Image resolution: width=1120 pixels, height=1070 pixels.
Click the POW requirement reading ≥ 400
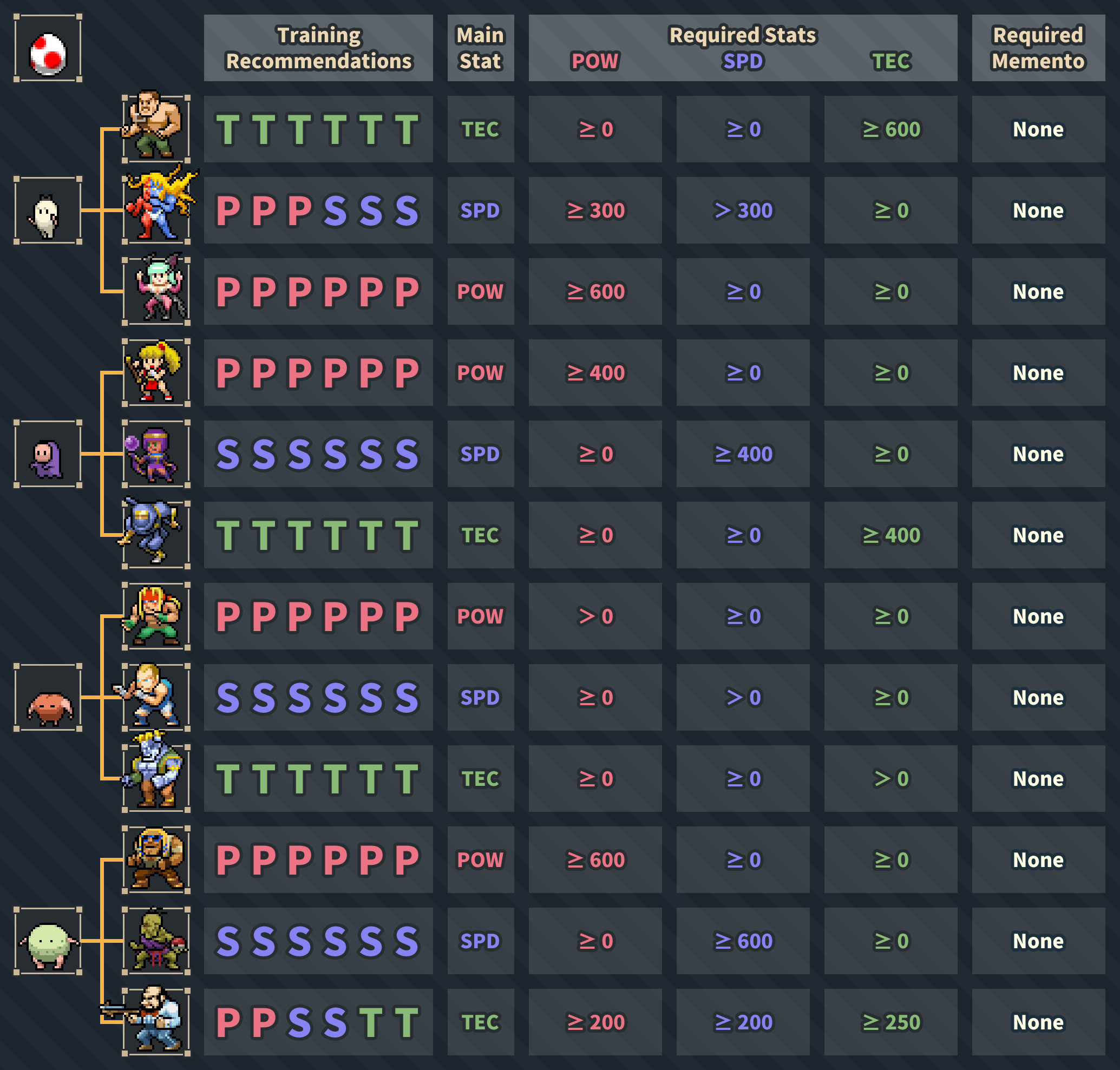coord(595,373)
